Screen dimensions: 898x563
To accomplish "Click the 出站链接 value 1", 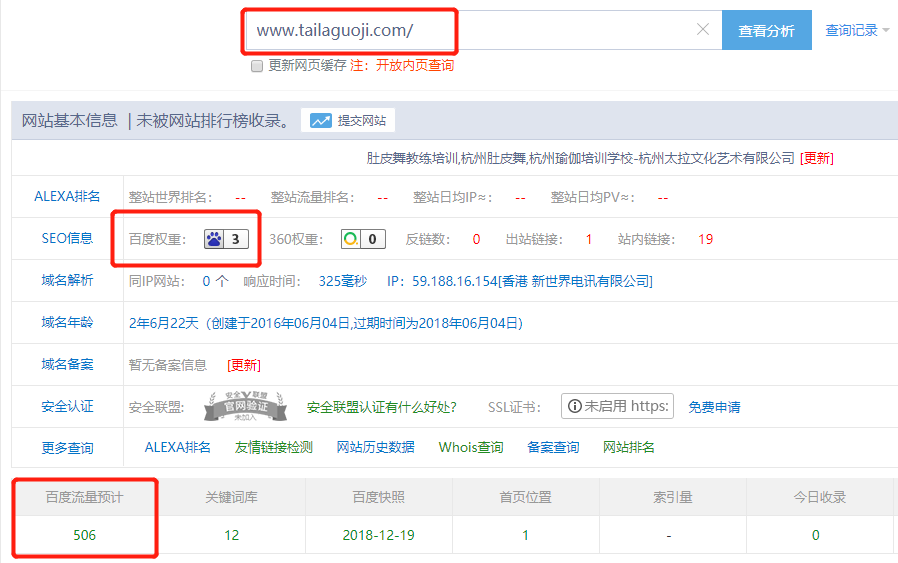I will click(588, 239).
